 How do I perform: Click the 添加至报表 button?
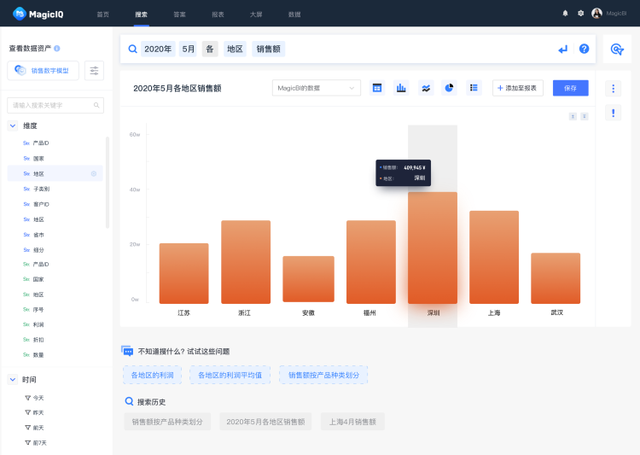point(518,88)
